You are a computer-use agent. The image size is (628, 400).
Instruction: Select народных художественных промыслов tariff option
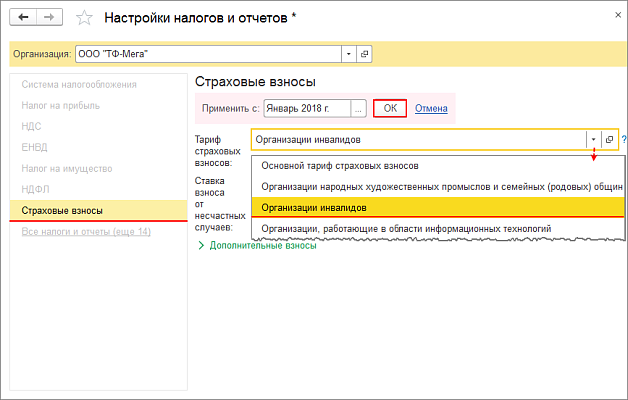coord(440,186)
